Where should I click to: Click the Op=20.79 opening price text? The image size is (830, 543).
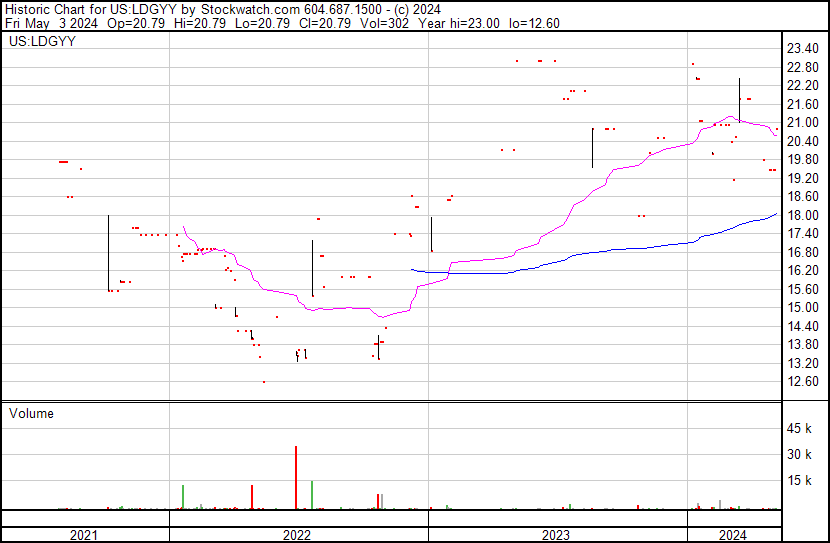[x=136, y=23]
